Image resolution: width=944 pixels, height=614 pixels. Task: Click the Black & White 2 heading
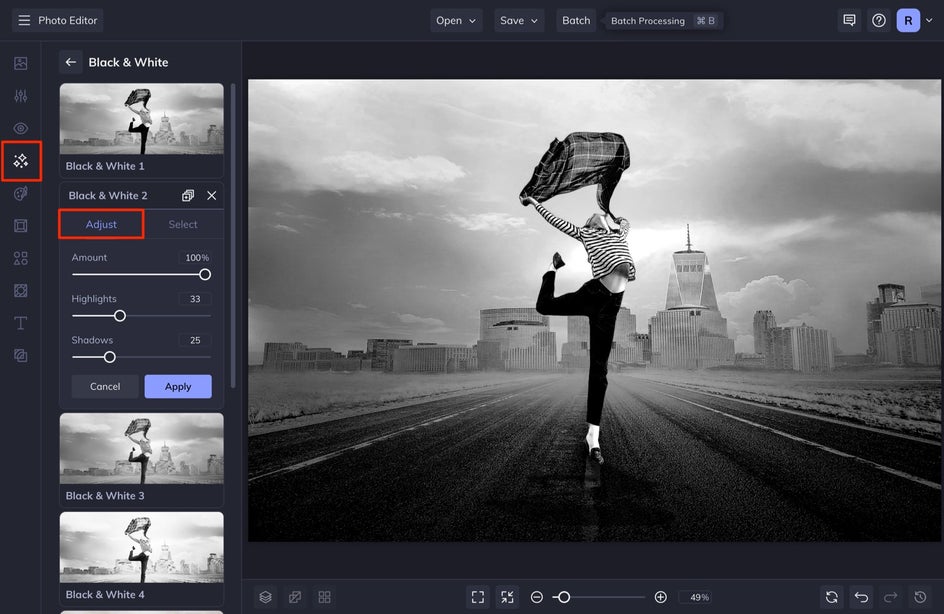click(x=108, y=196)
